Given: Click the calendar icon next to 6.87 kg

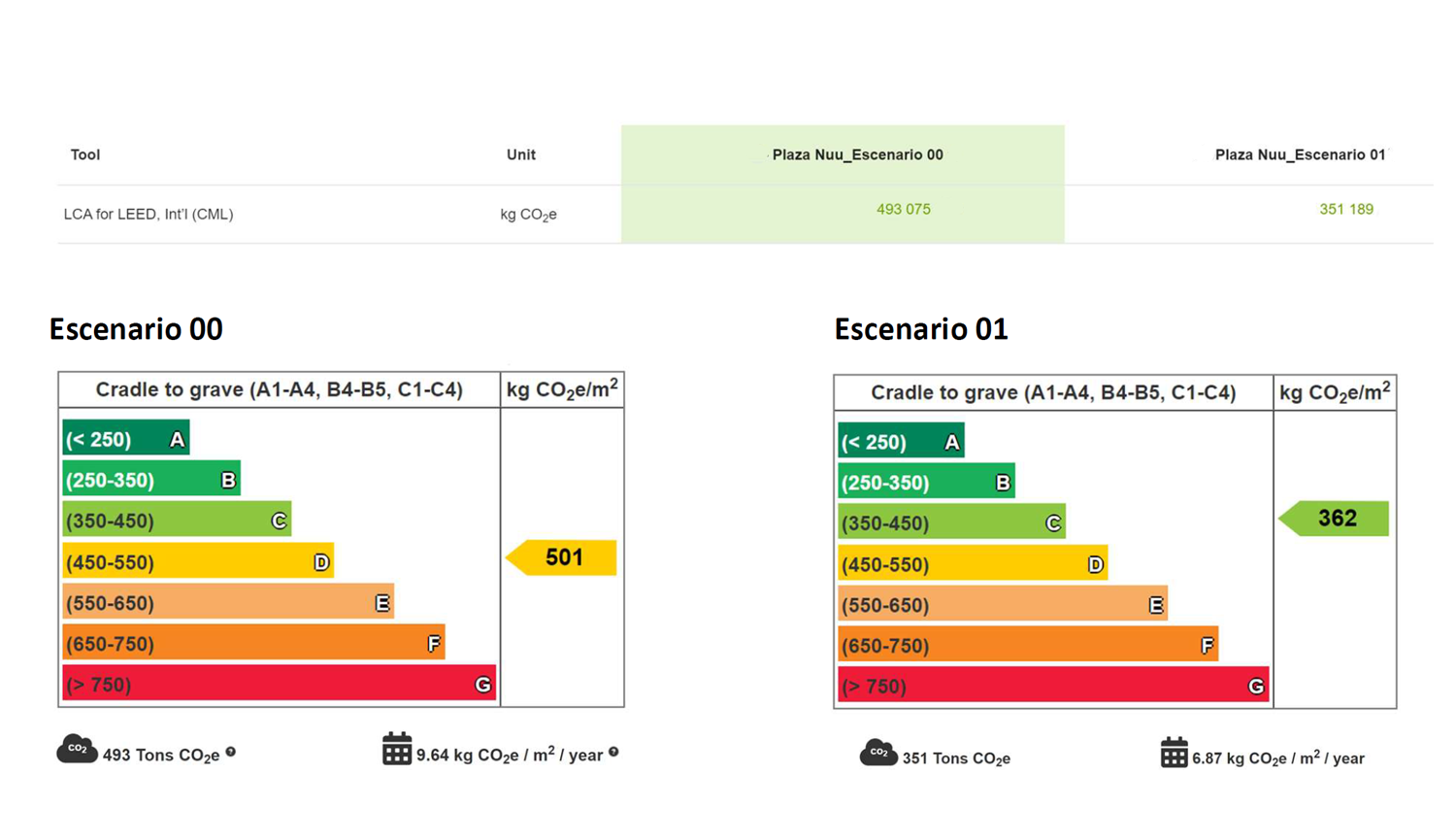Looking at the screenshot, I should tap(1174, 753).
